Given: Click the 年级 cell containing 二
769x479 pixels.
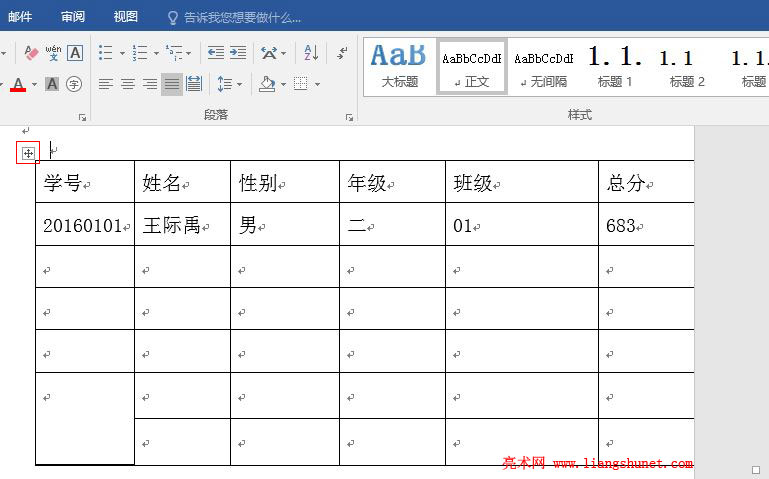Looking at the screenshot, I should (392, 224).
